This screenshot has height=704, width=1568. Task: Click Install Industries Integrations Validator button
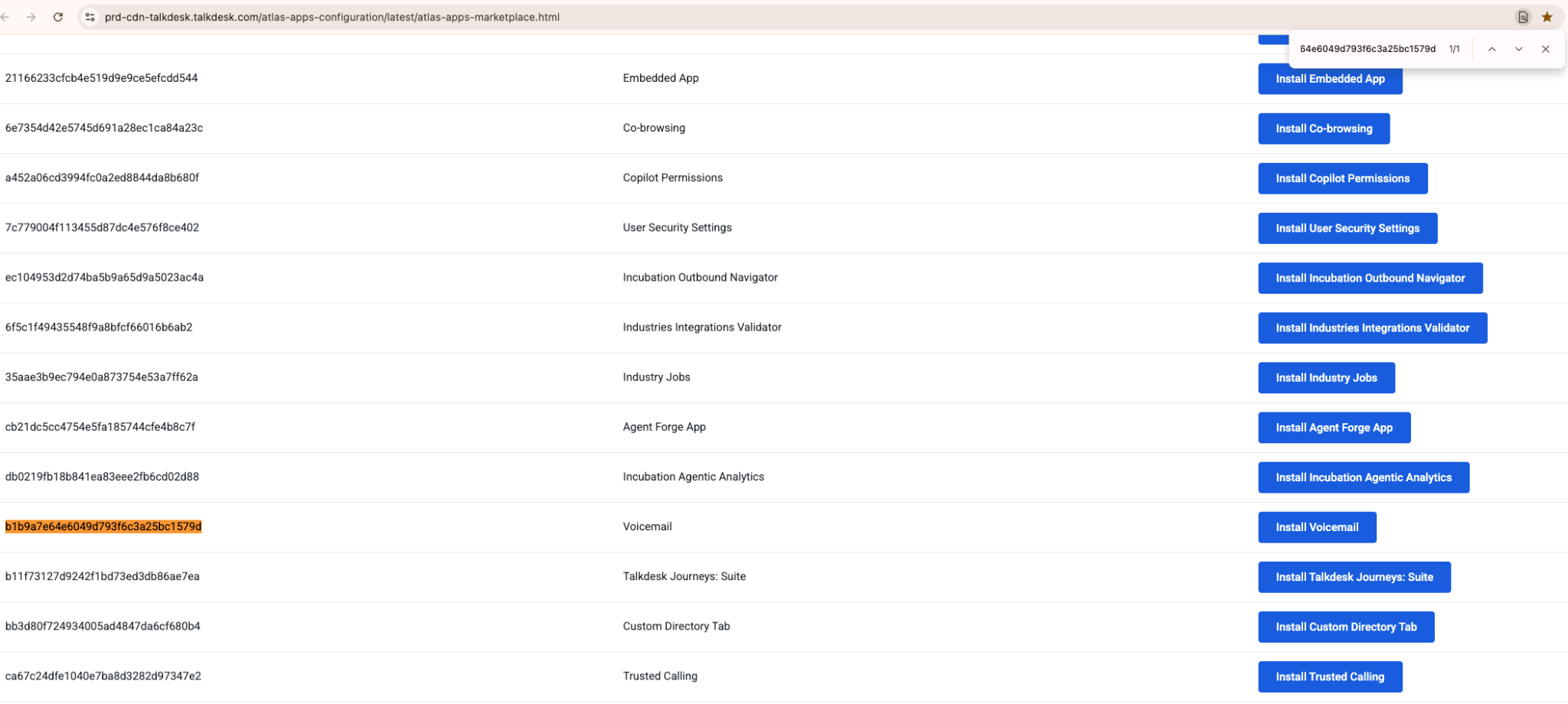(x=1372, y=328)
